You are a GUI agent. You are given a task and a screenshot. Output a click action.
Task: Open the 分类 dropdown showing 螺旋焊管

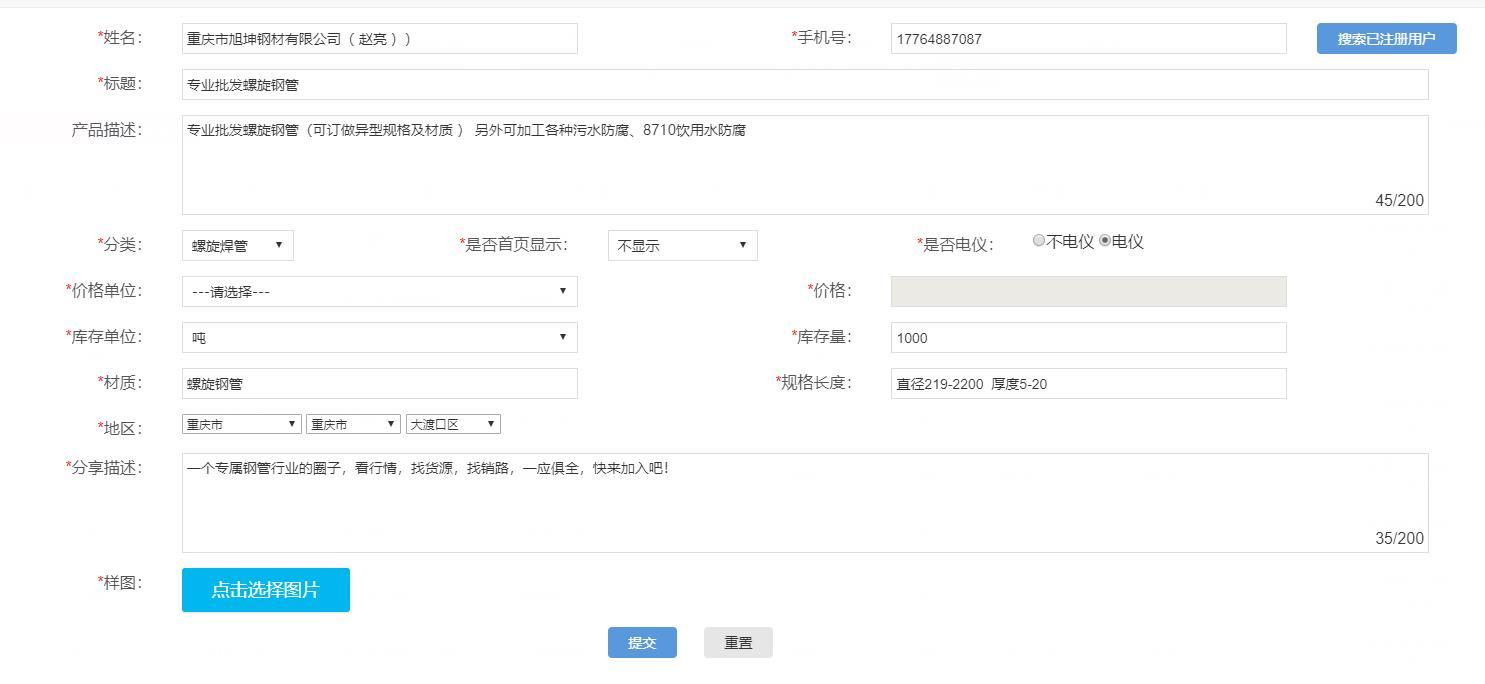[238, 245]
